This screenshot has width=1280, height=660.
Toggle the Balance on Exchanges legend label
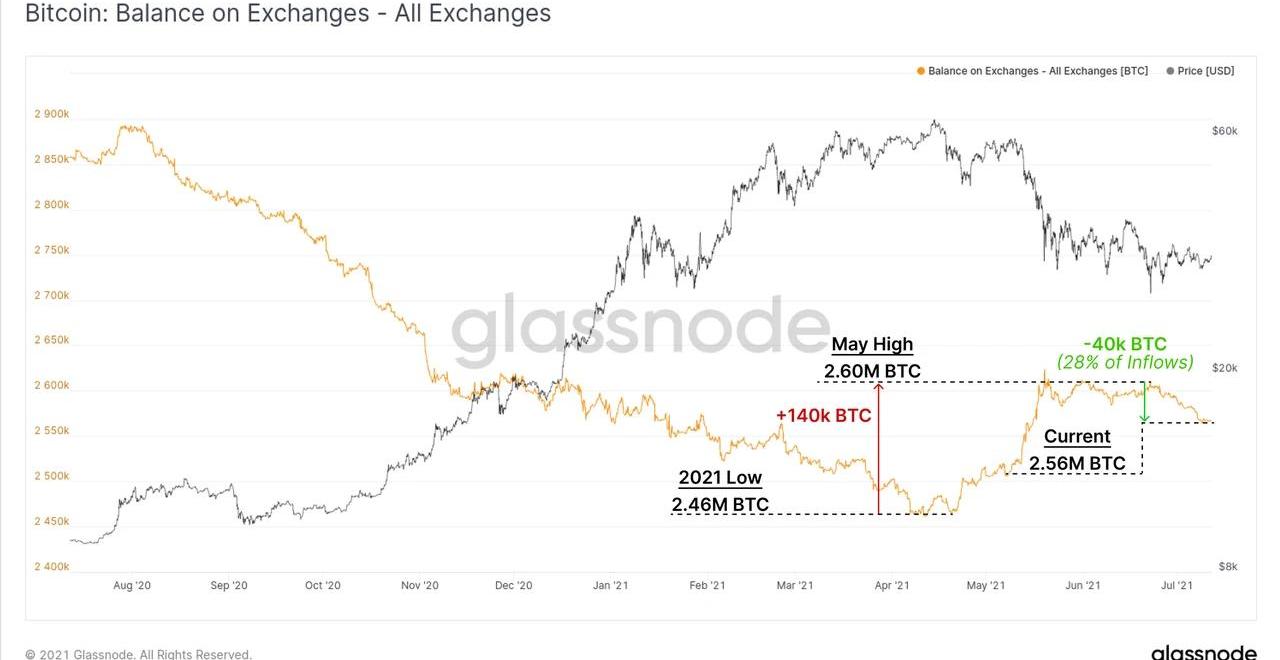1037,71
